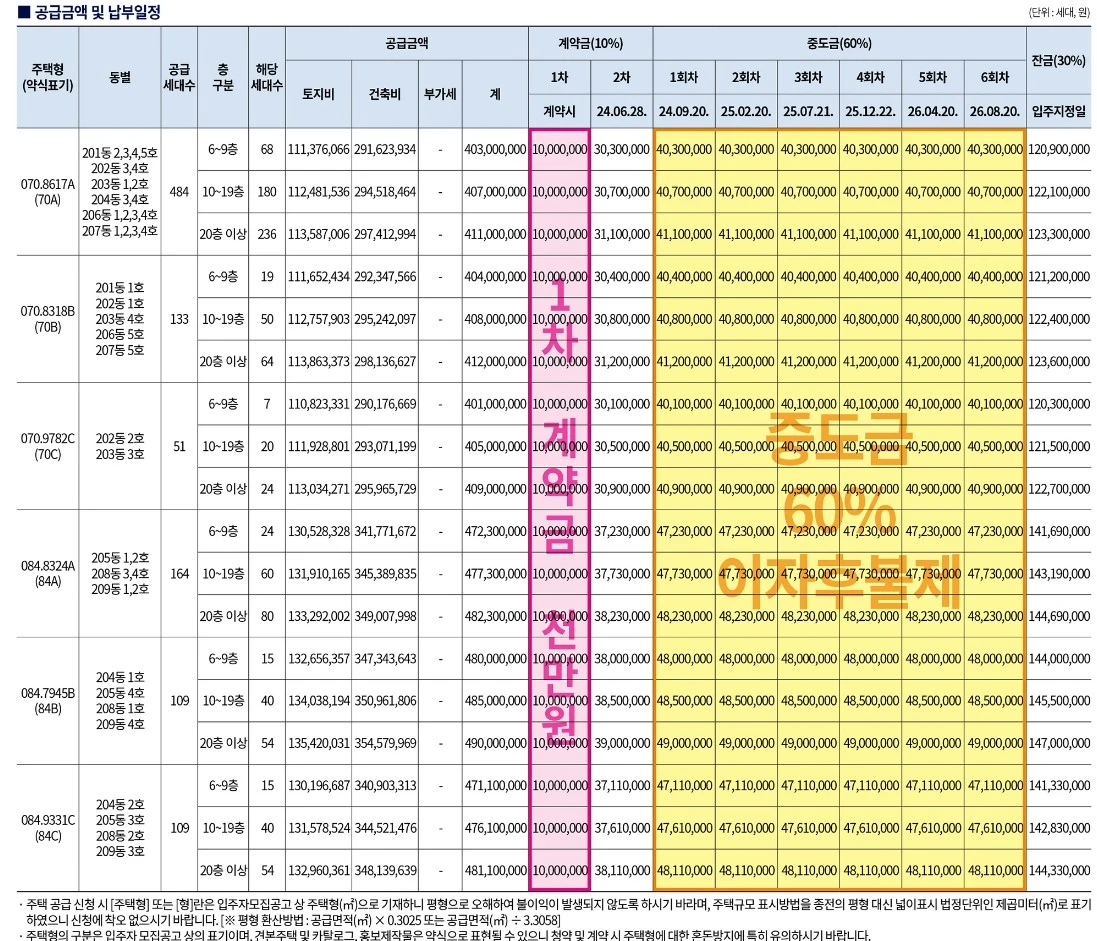Click total price '481,100,000'
The image size is (1097, 941).
point(495,870)
